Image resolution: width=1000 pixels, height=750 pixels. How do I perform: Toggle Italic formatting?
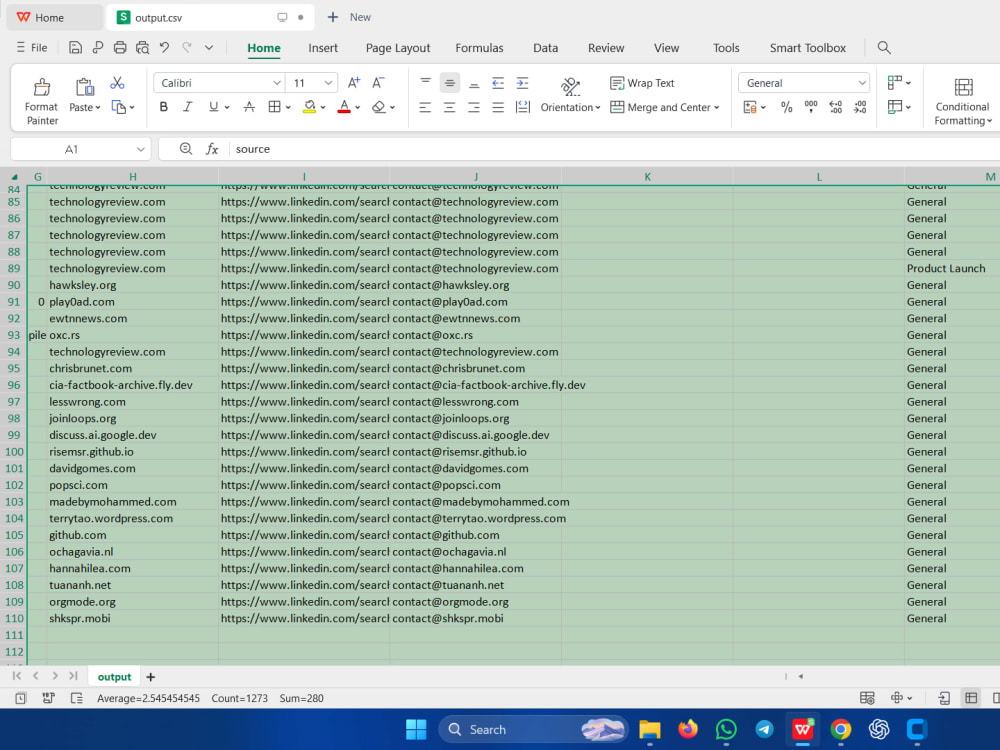188,107
